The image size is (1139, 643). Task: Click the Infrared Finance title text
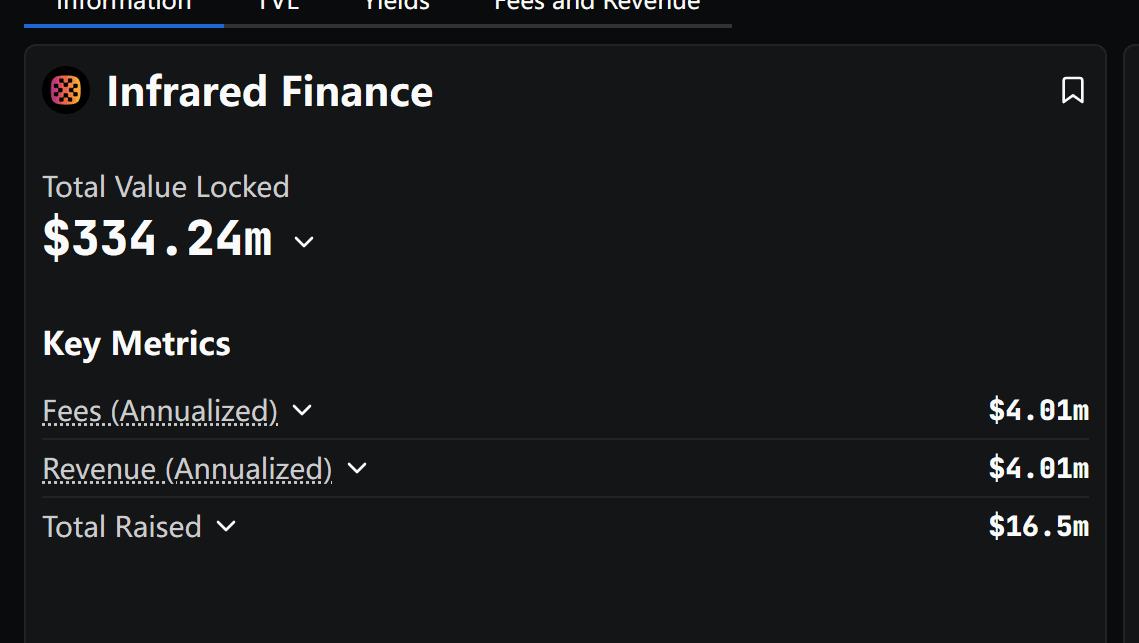pos(269,92)
